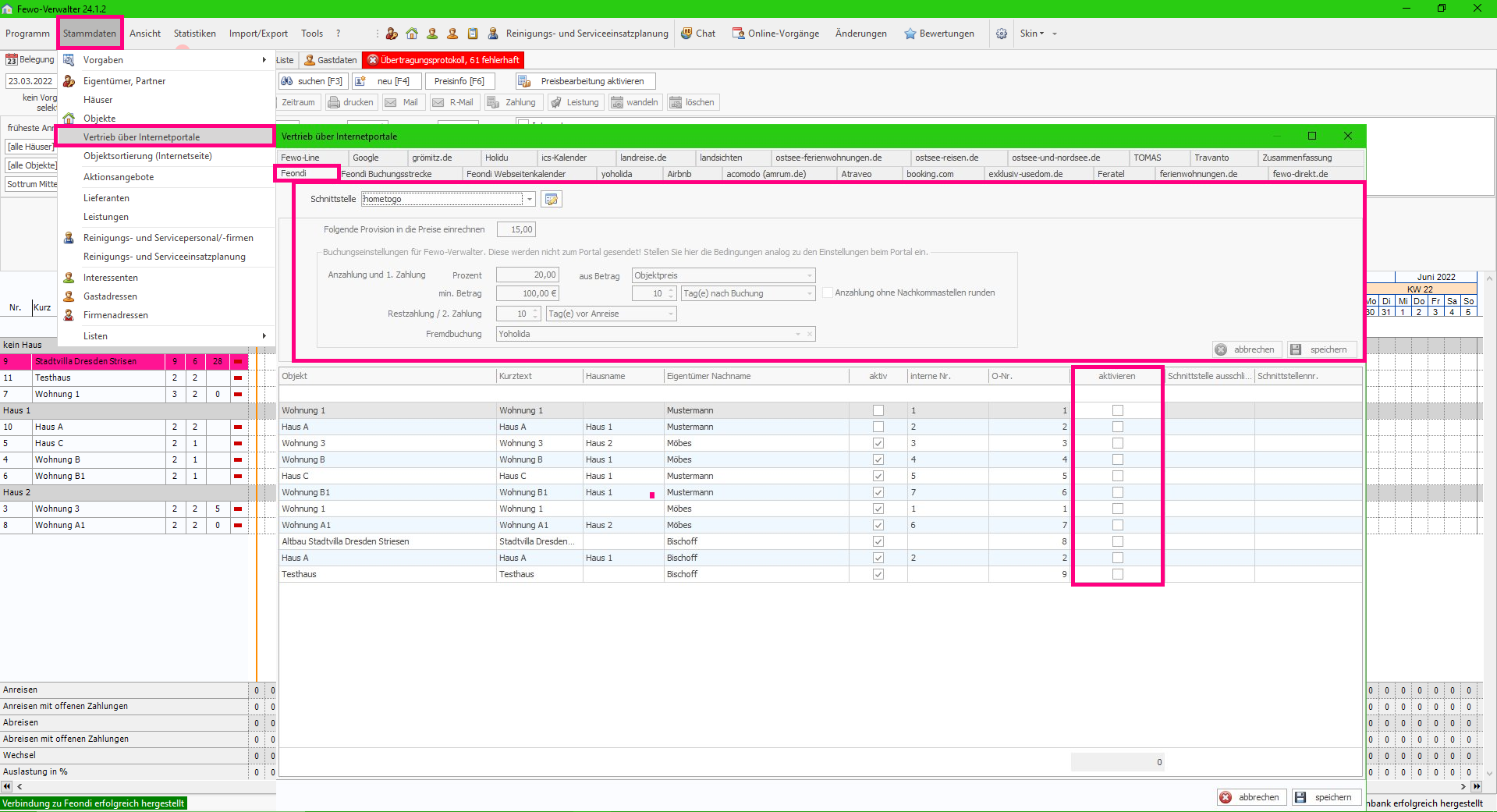
Task: Click the wandeln button
Action: click(x=636, y=102)
